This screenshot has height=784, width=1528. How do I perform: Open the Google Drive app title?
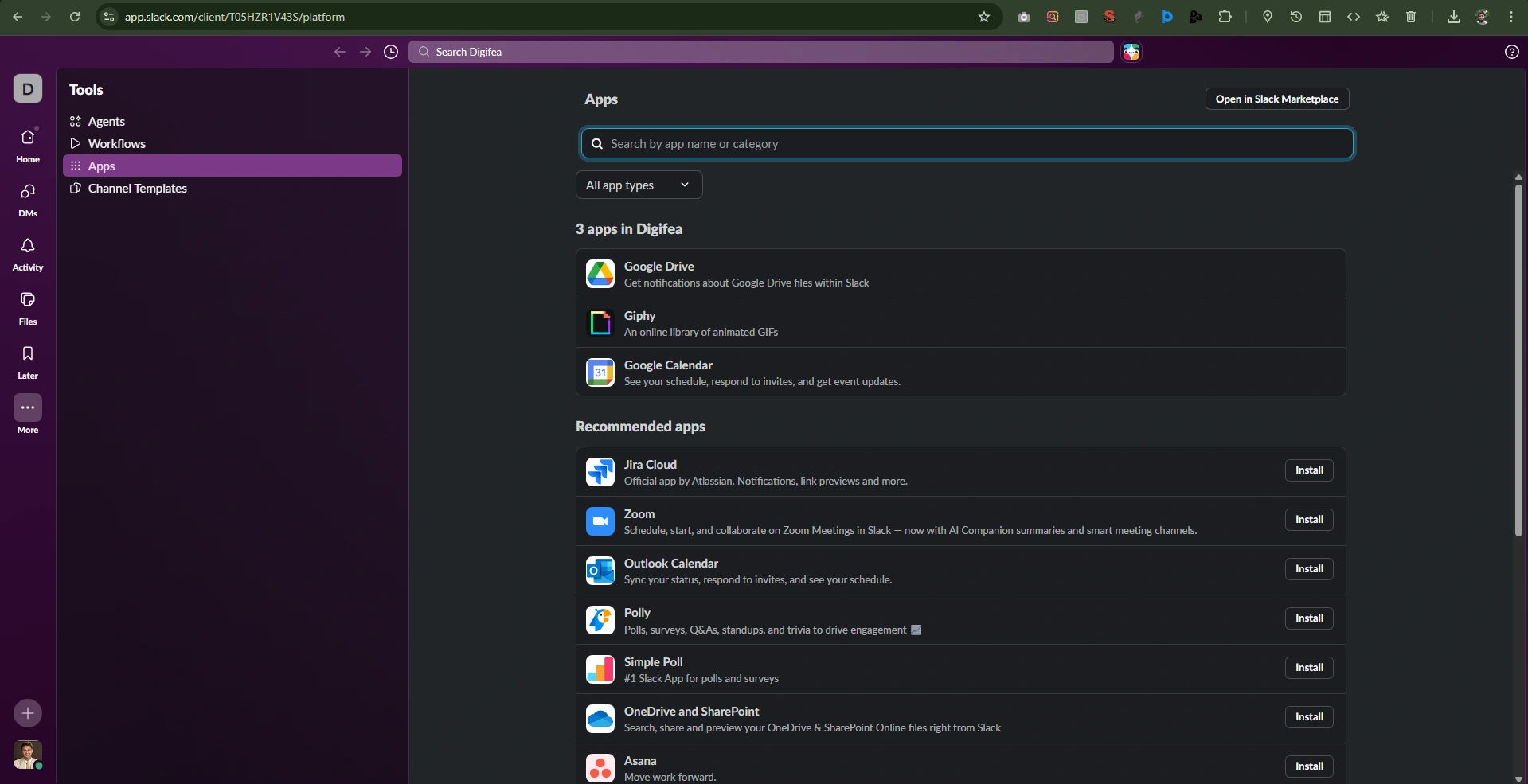pos(659,267)
